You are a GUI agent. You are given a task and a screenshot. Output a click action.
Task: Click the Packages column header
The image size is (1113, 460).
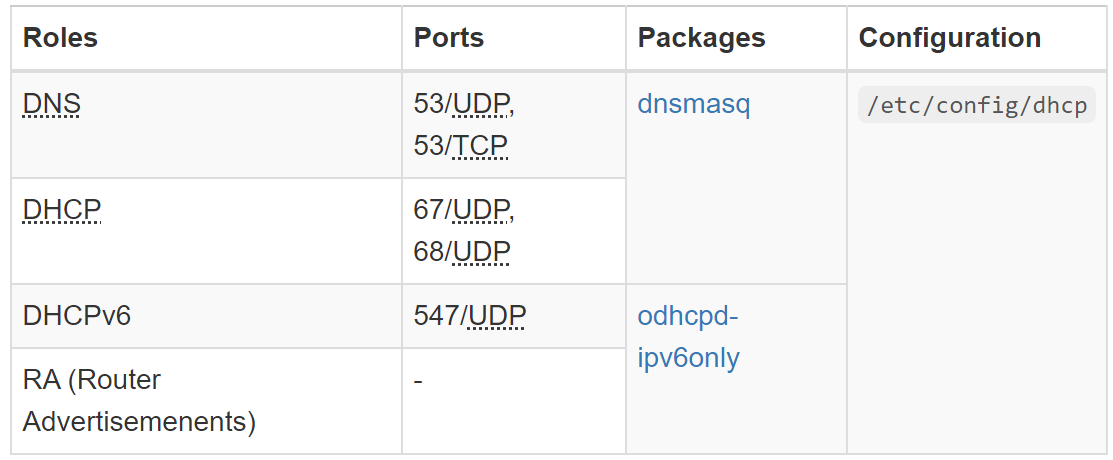tap(701, 38)
